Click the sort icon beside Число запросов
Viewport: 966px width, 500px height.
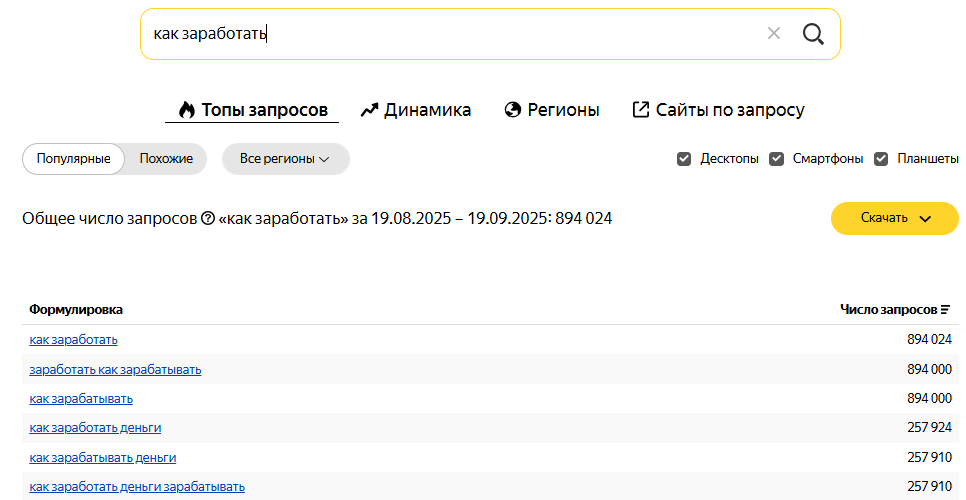pyautogui.click(x=946, y=310)
